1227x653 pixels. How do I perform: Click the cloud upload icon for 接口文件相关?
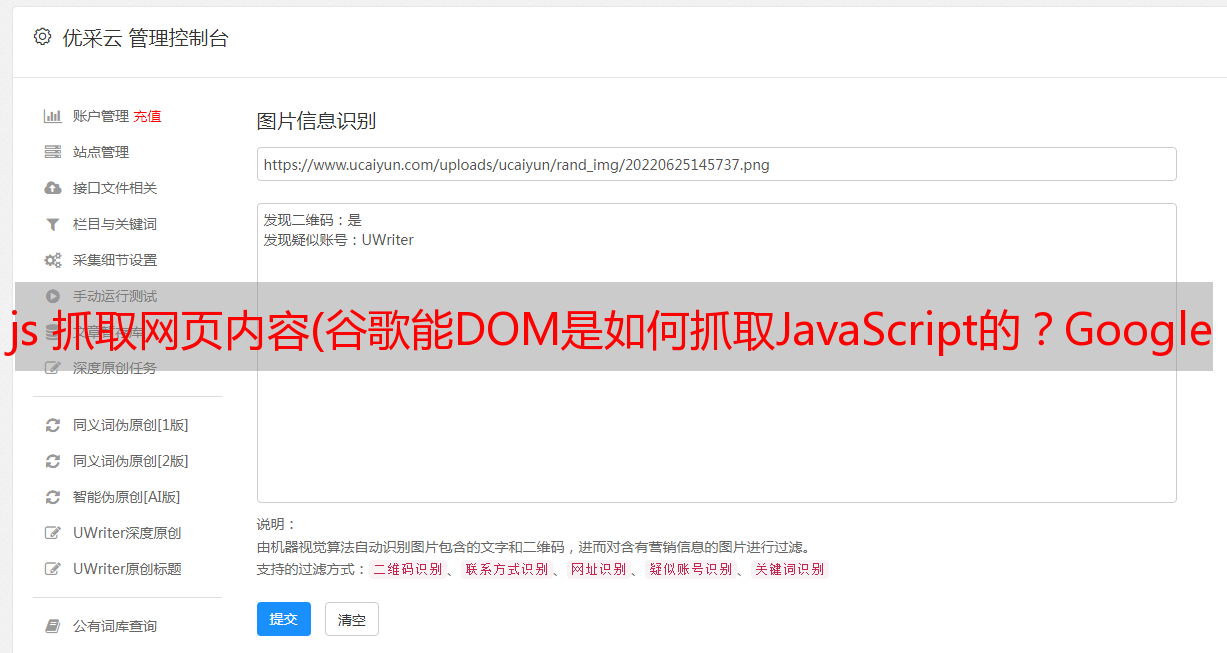point(53,188)
